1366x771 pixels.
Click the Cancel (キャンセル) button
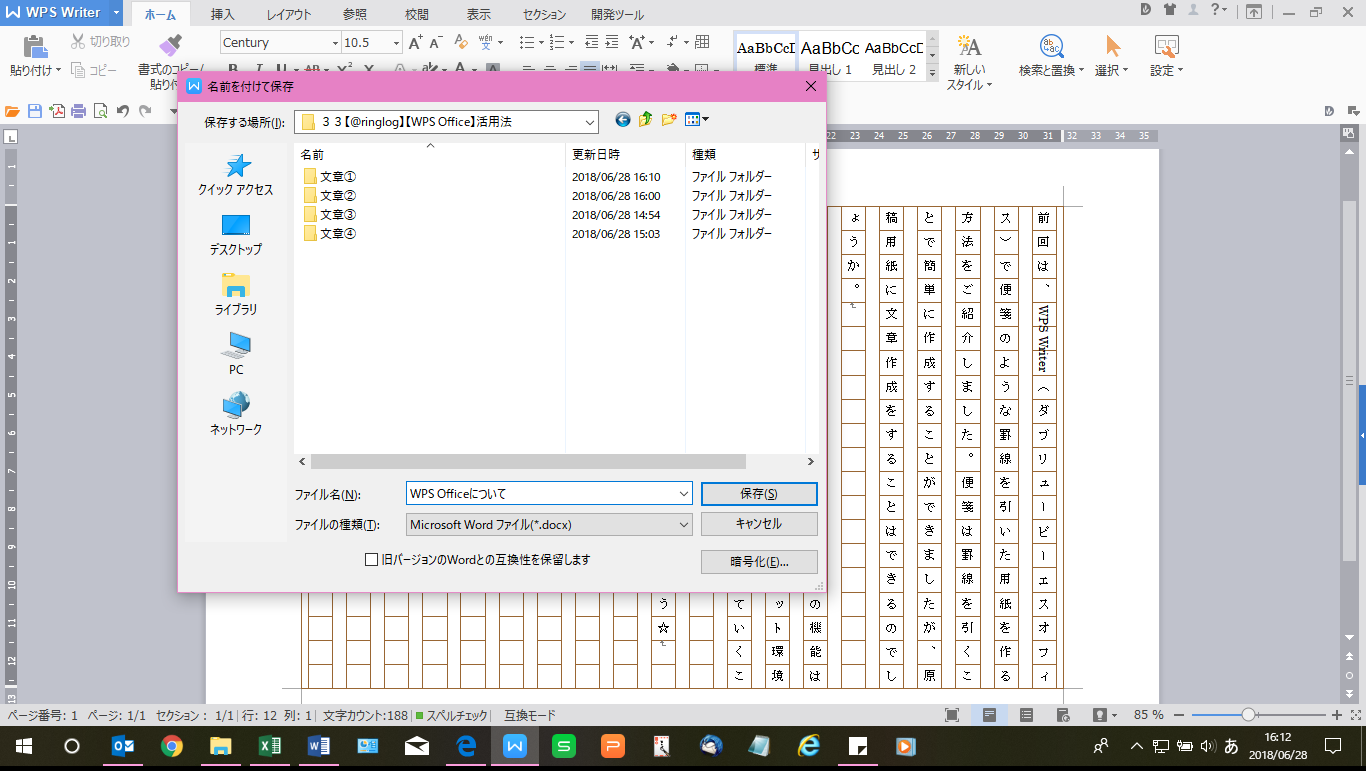click(x=759, y=524)
